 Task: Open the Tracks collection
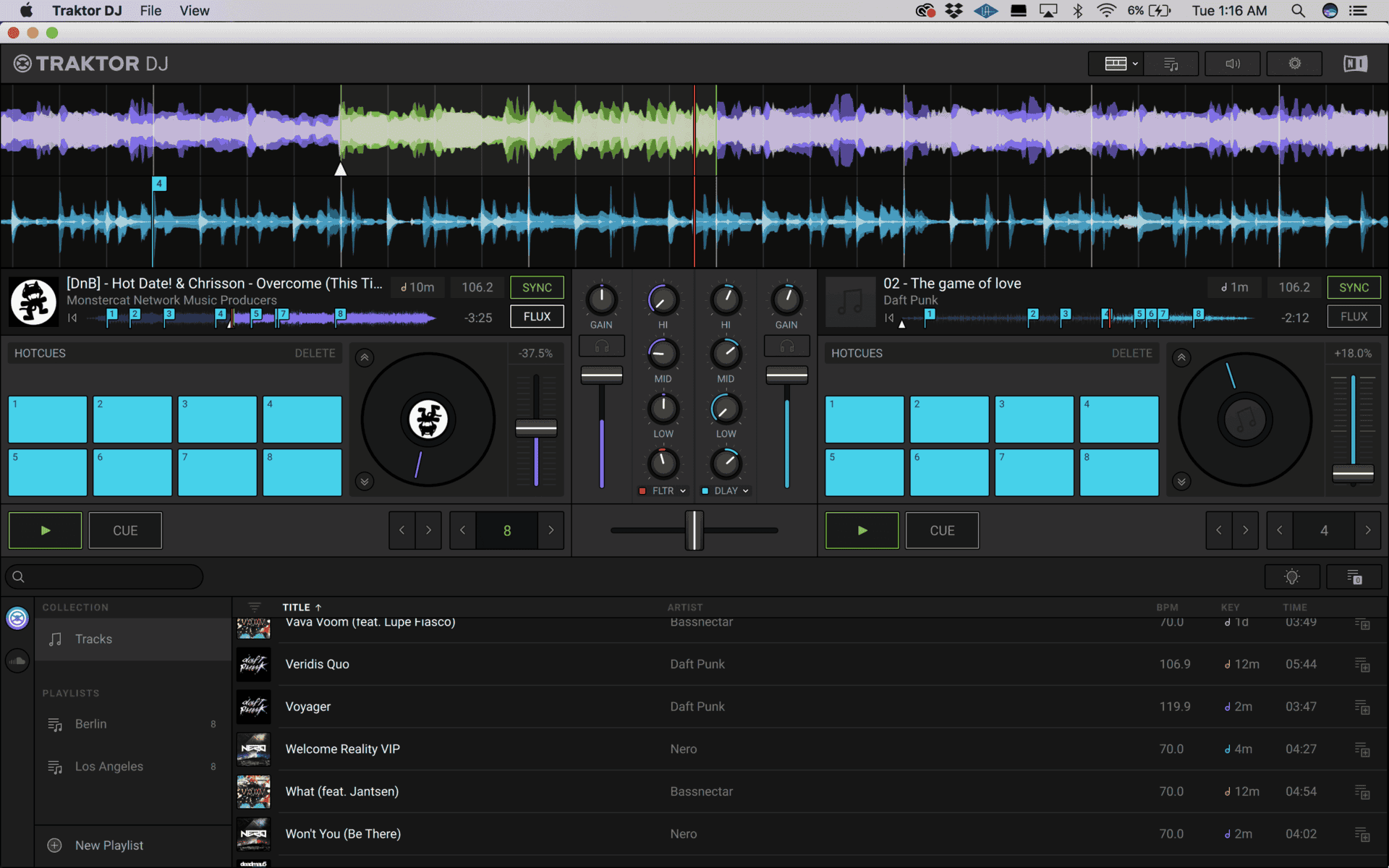(132, 639)
